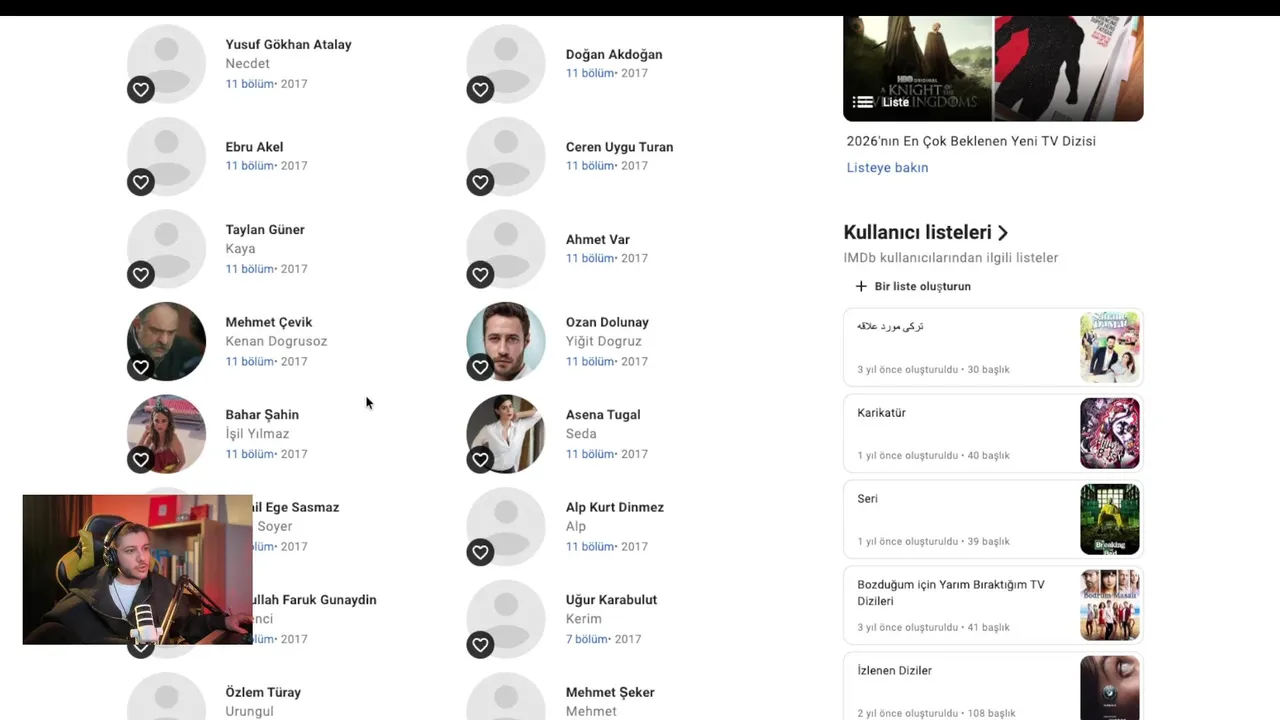Image resolution: width=1280 pixels, height=720 pixels.
Task: Open the Seri user list card
Action: click(x=993, y=519)
